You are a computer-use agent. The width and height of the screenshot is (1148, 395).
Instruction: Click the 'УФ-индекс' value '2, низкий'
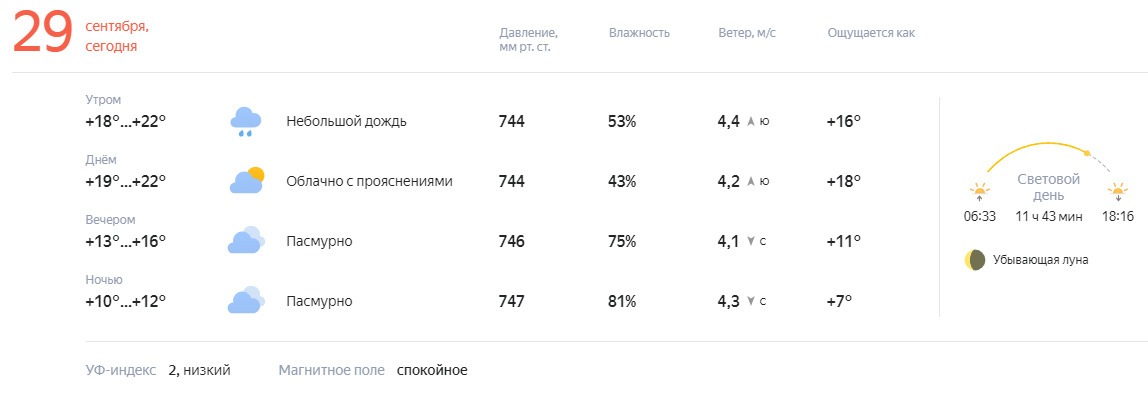click(x=199, y=370)
